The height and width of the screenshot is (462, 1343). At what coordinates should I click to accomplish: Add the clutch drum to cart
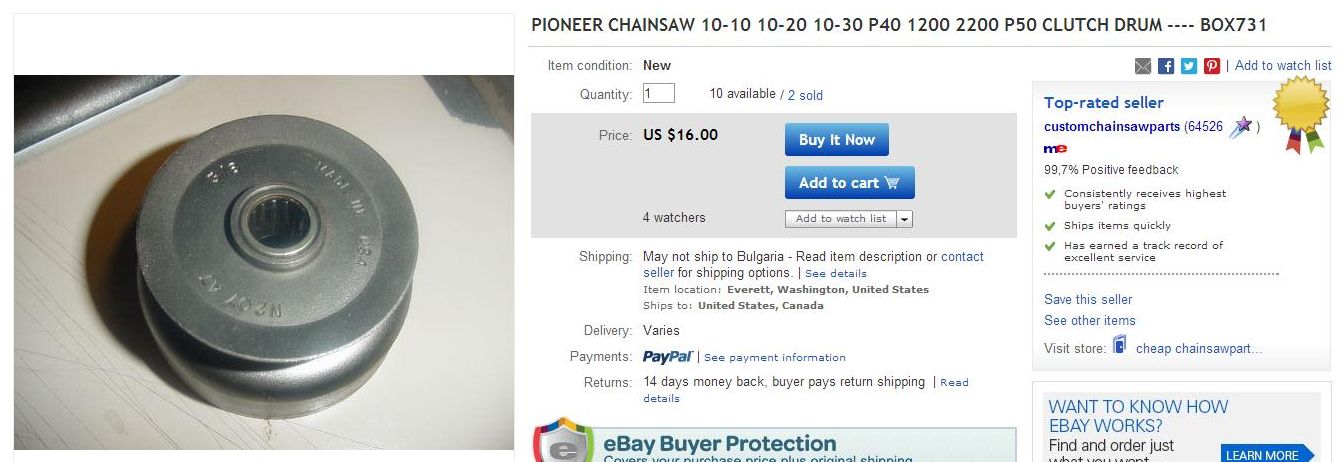pos(849,183)
